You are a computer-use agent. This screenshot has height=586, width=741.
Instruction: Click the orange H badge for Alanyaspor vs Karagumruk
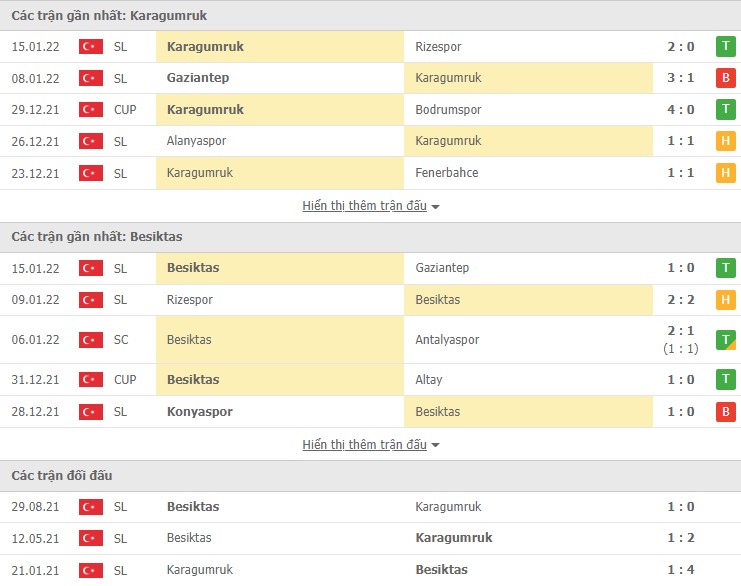coord(725,141)
